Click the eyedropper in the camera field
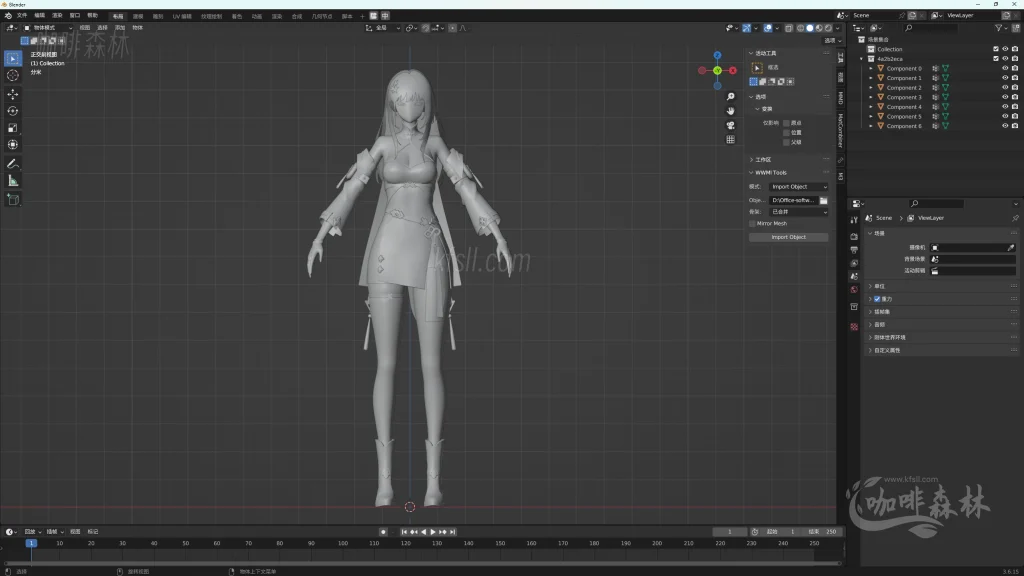The image size is (1024, 576). [1011, 248]
